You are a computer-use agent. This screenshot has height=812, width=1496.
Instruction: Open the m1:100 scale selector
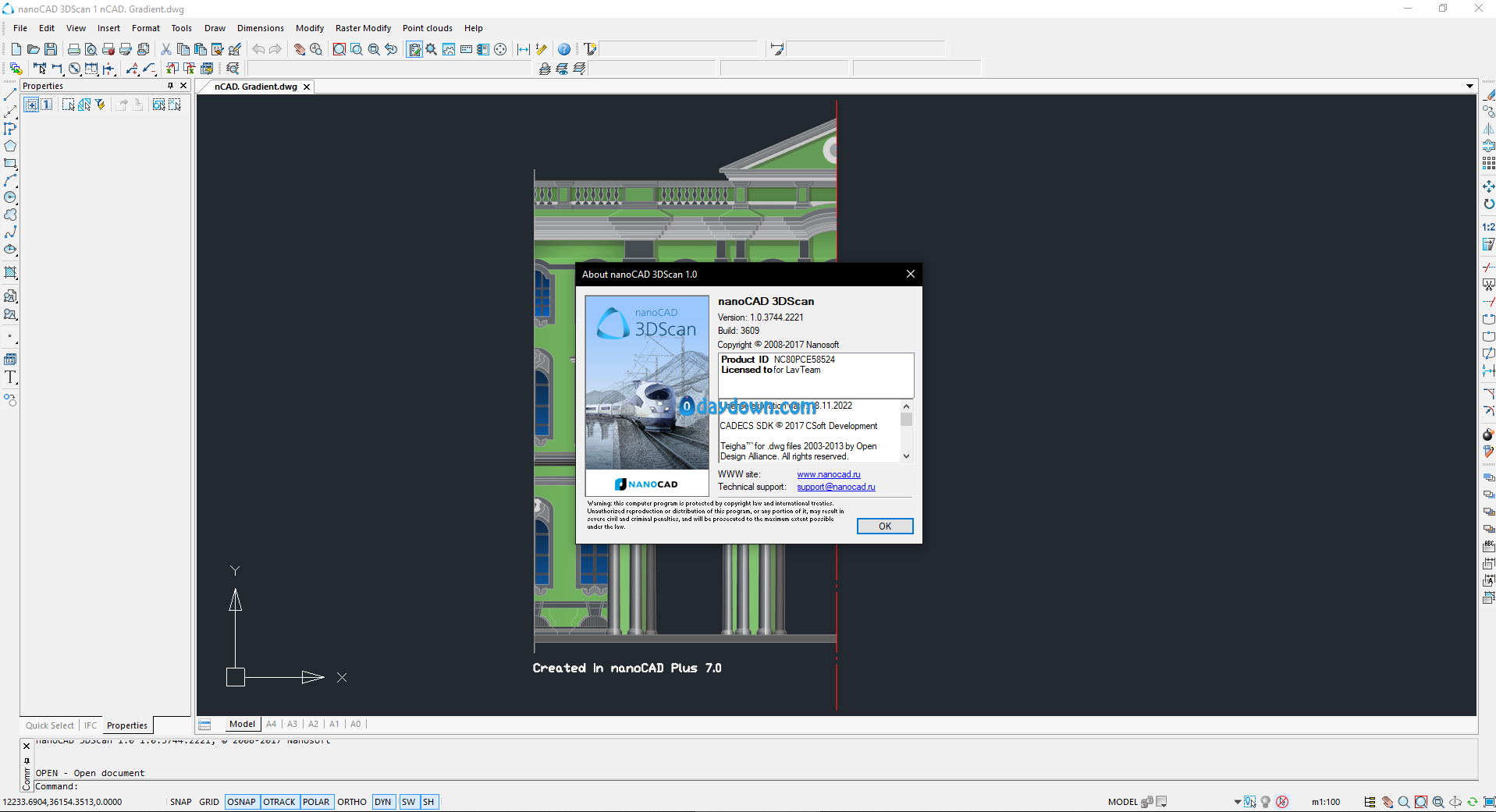tap(1326, 802)
